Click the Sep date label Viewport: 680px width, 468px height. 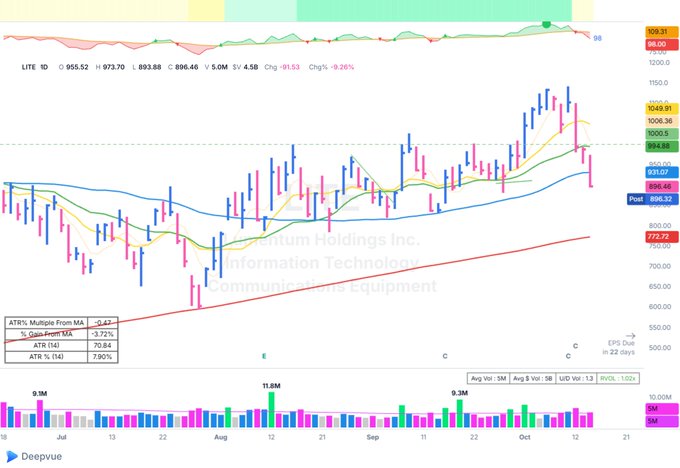point(373,437)
